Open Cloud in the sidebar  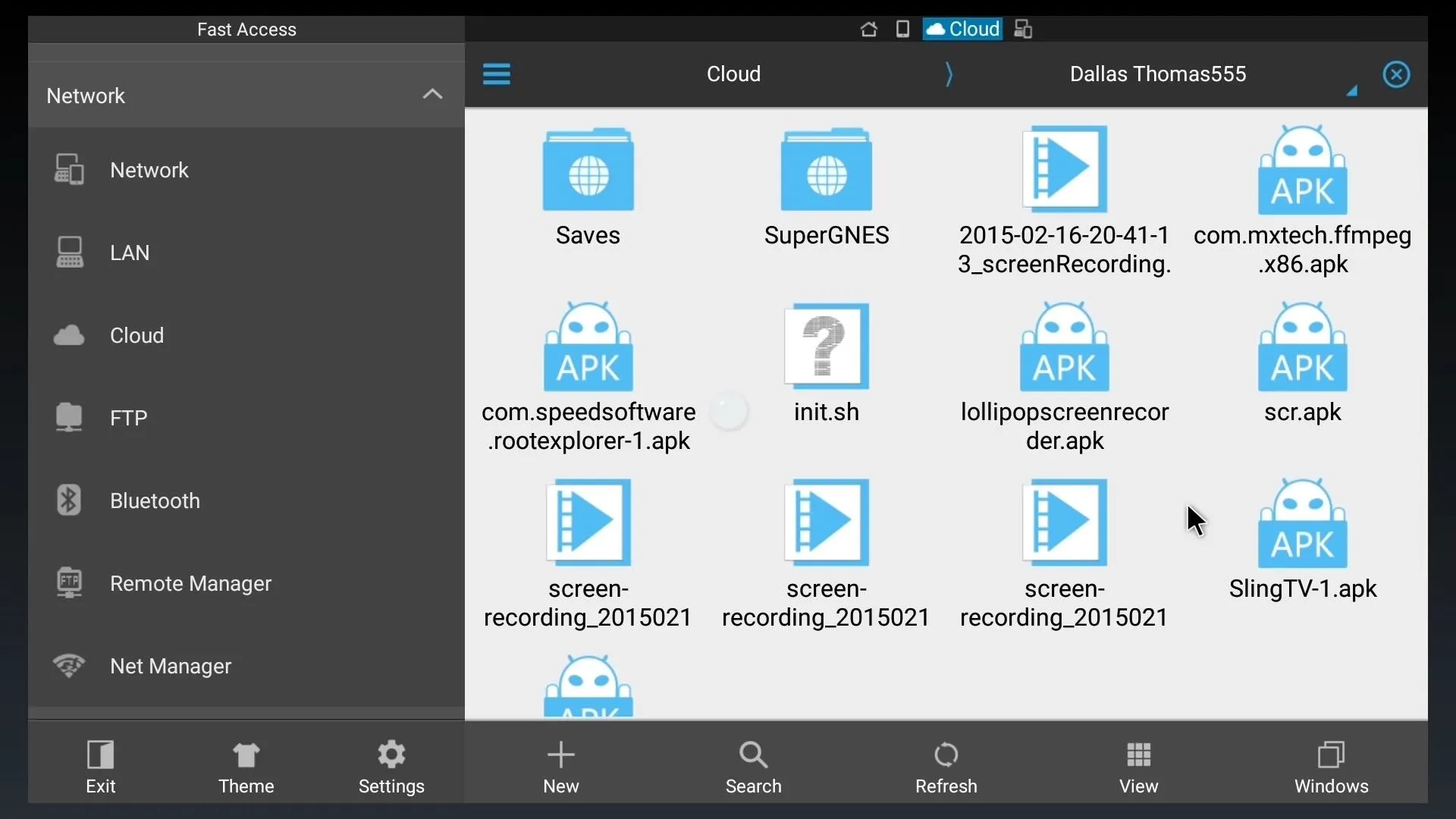point(246,335)
